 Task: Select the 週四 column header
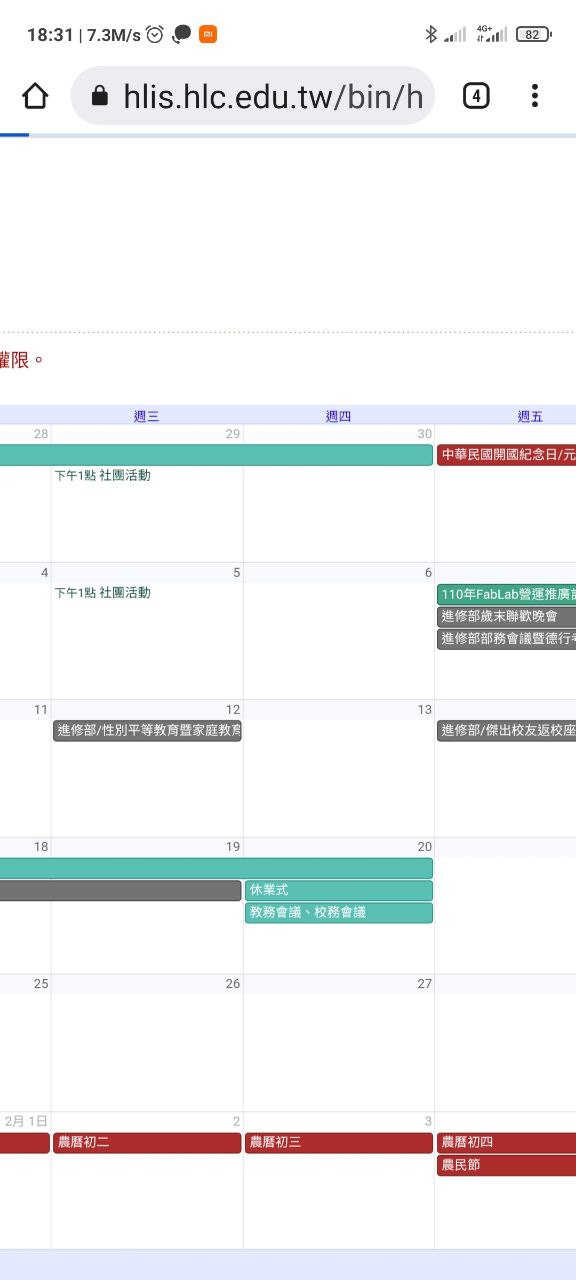(338, 416)
